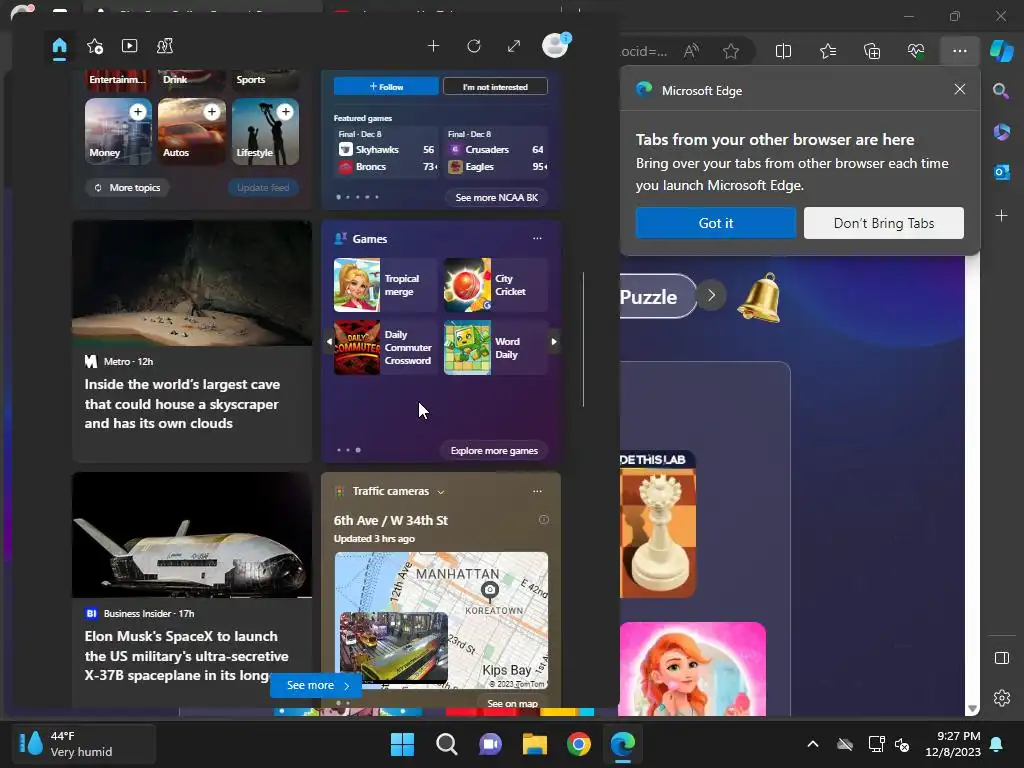Show hidden system tray icons
Screen dimensions: 1024x768
tap(812, 744)
